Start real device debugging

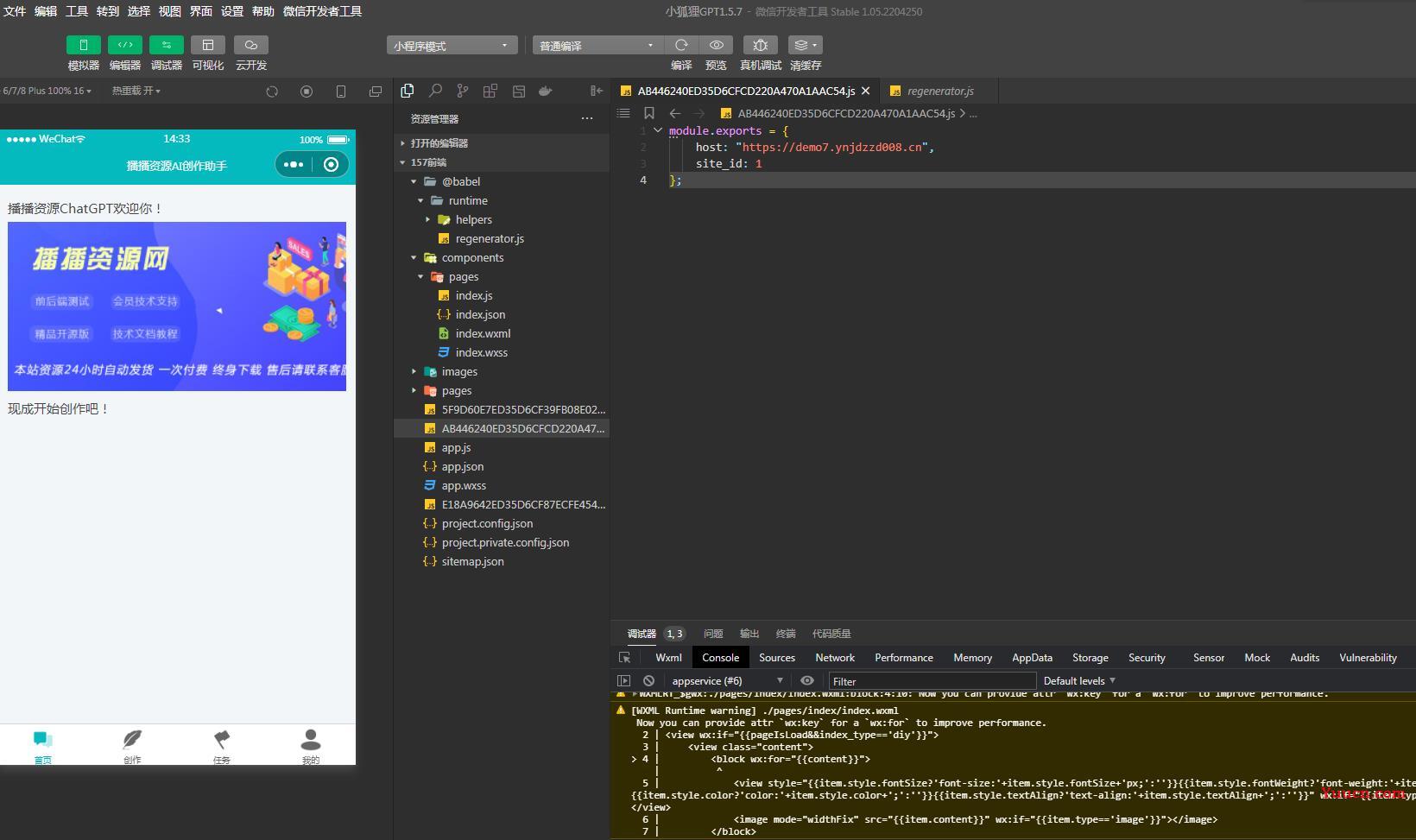pyautogui.click(x=760, y=45)
